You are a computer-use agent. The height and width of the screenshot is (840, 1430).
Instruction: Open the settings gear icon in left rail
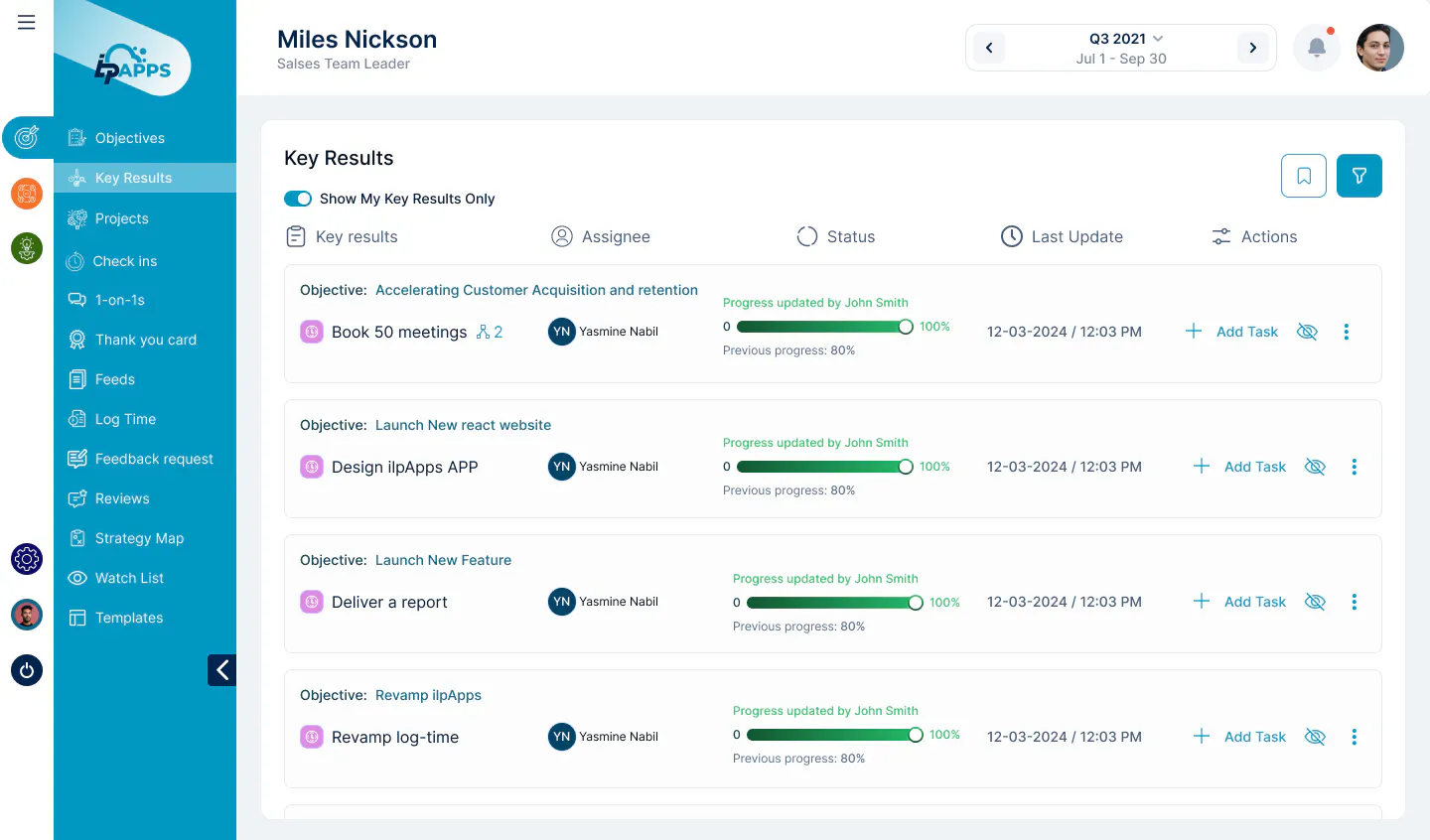click(27, 559)
